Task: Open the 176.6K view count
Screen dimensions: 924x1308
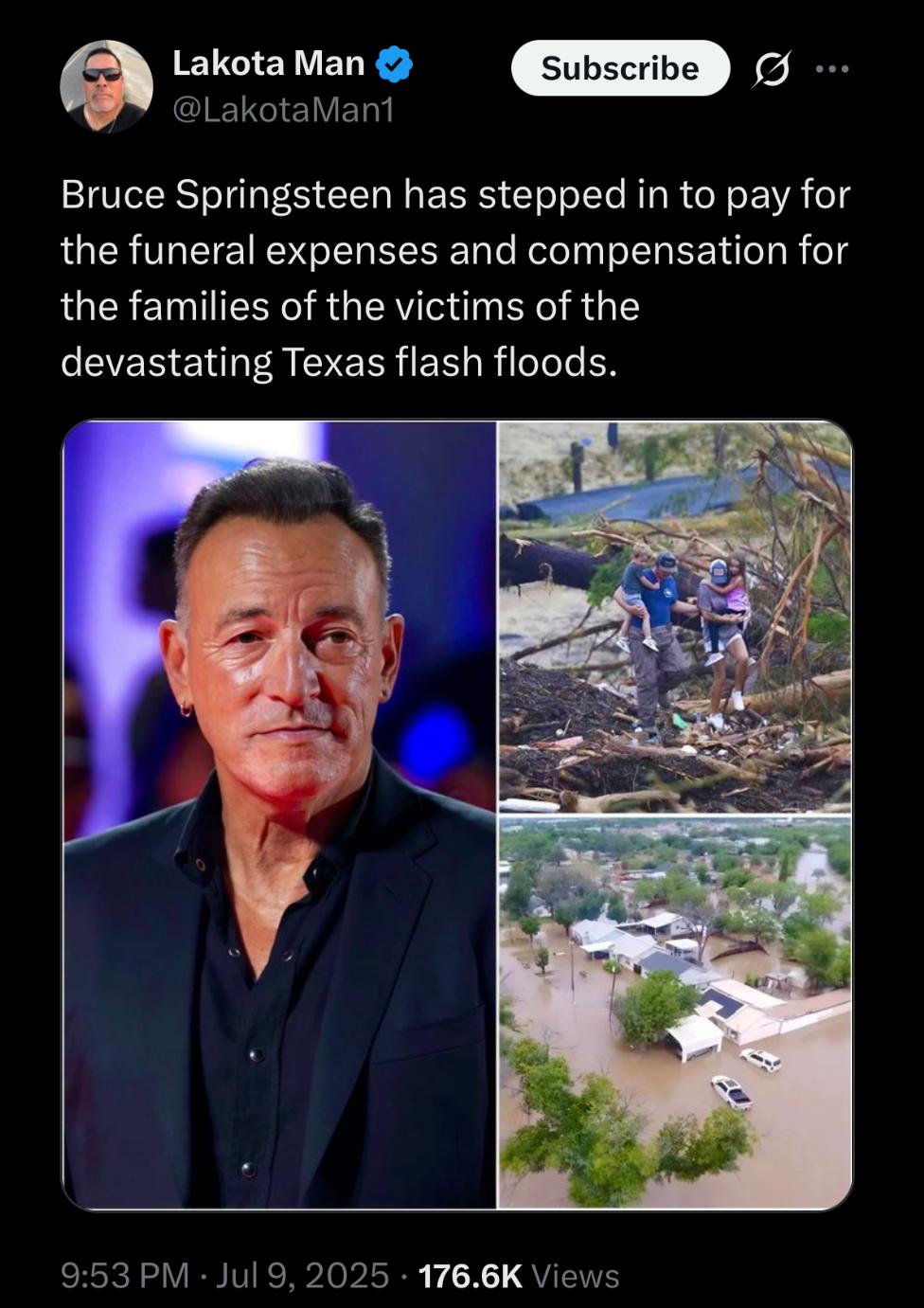Action: point(471,1276)
